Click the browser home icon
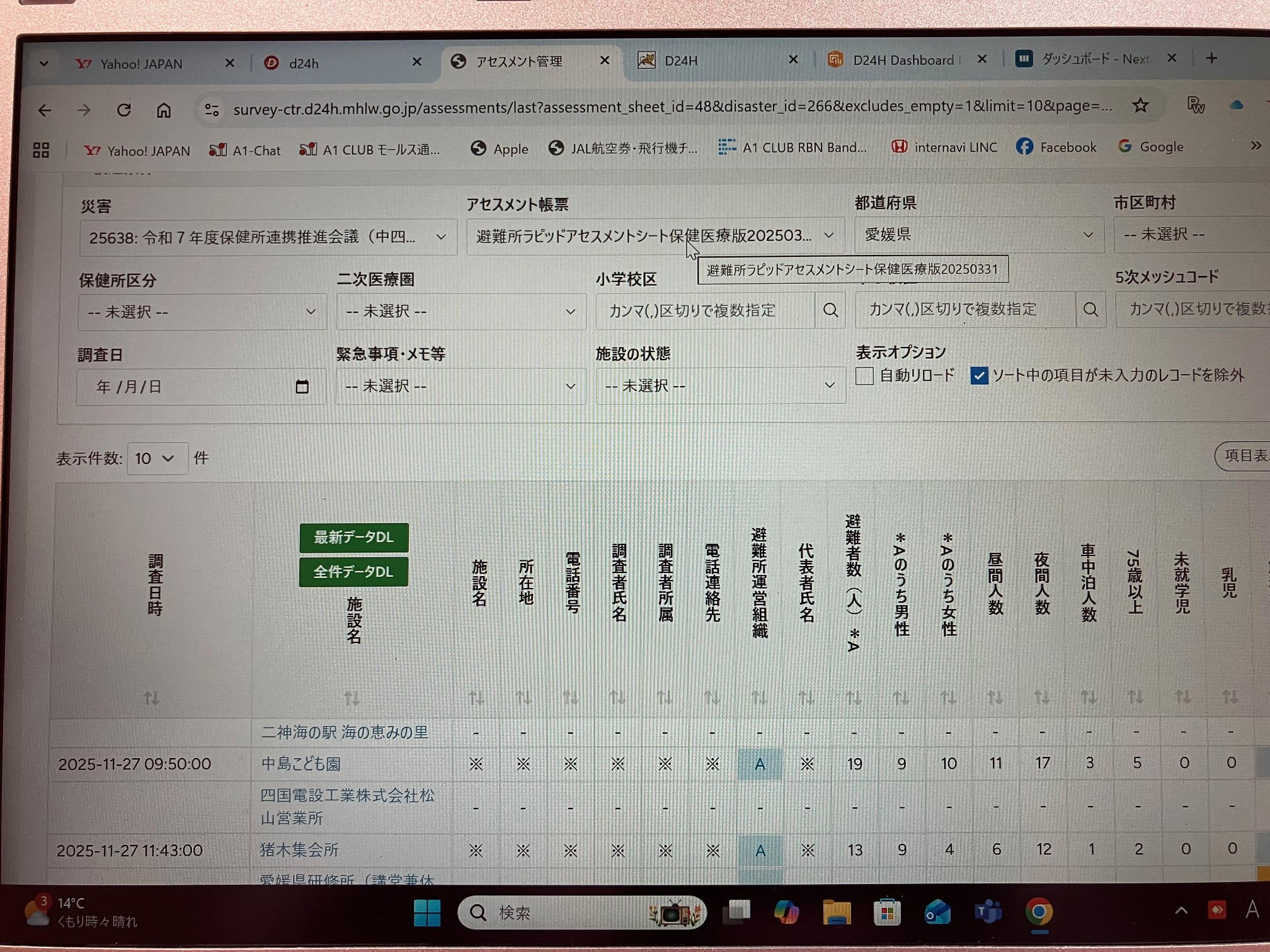 point(164,111)
